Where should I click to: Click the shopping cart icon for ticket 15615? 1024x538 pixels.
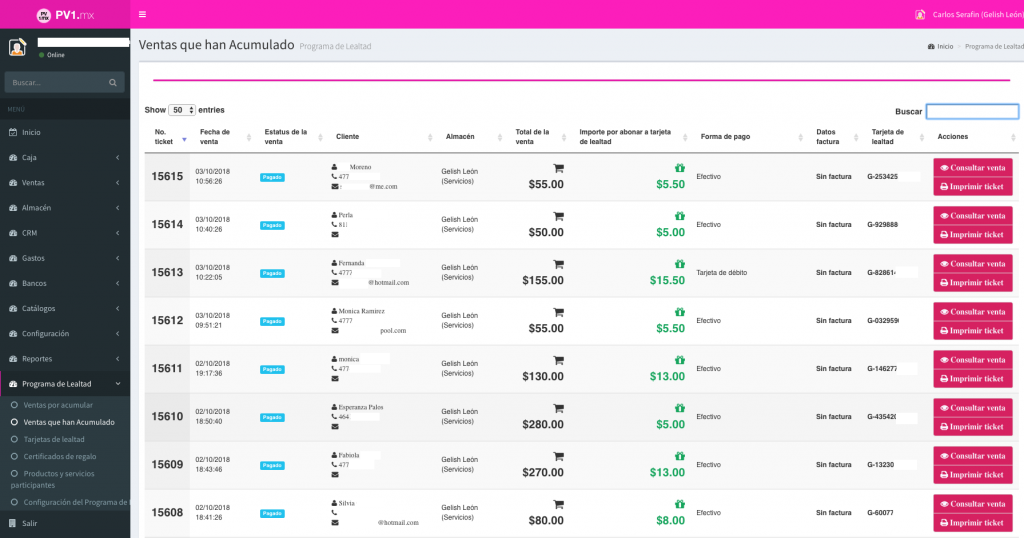pos(558,168)
